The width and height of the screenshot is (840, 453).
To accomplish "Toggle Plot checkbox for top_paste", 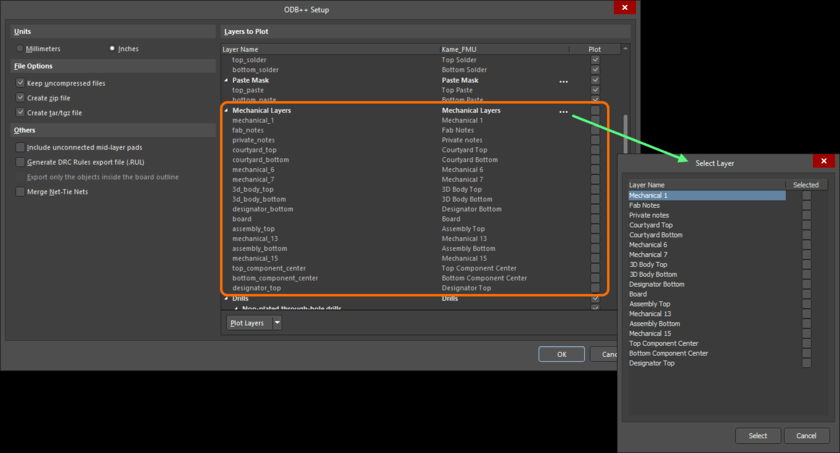I will point(595,90).
